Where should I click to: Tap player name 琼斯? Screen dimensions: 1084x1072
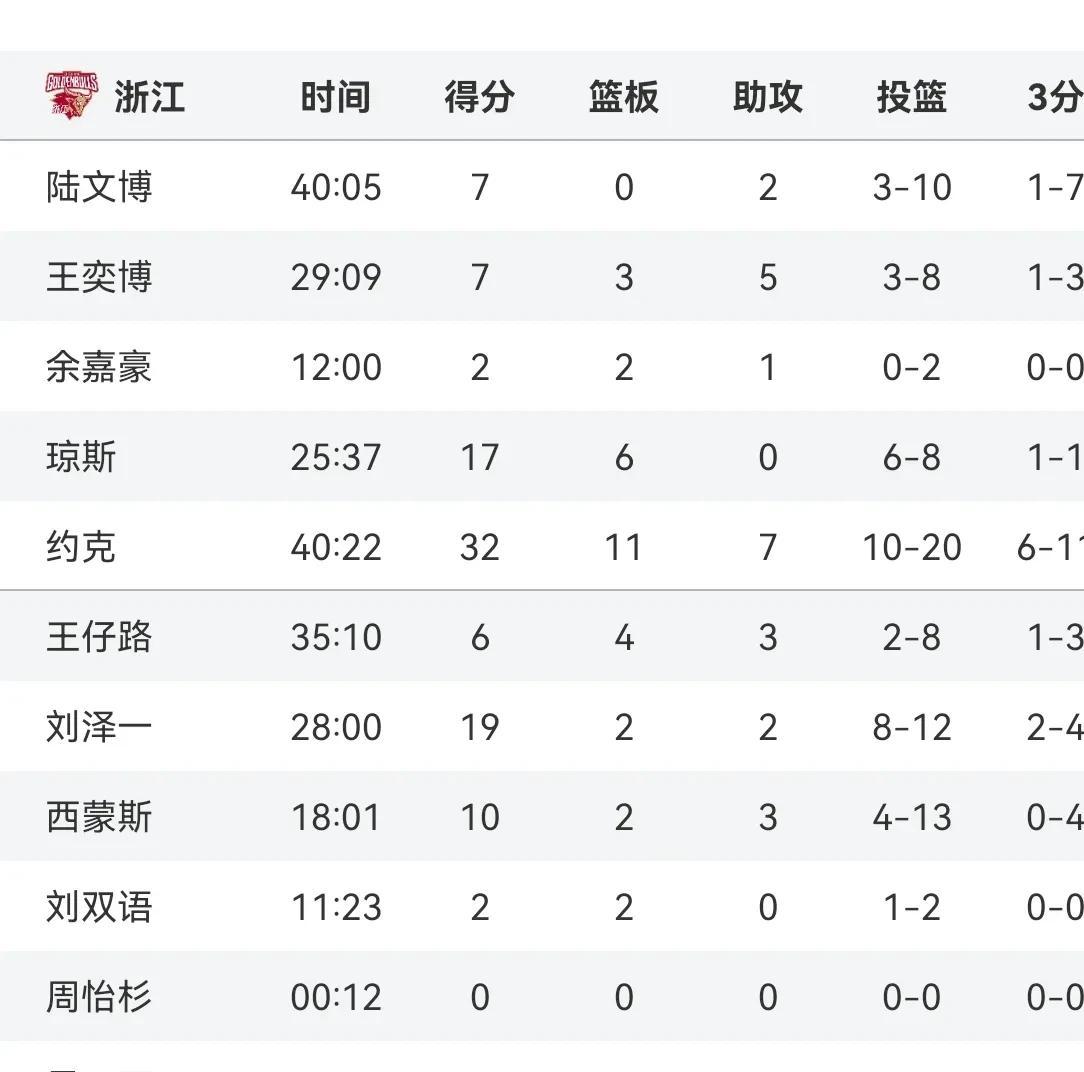[81, 457]
